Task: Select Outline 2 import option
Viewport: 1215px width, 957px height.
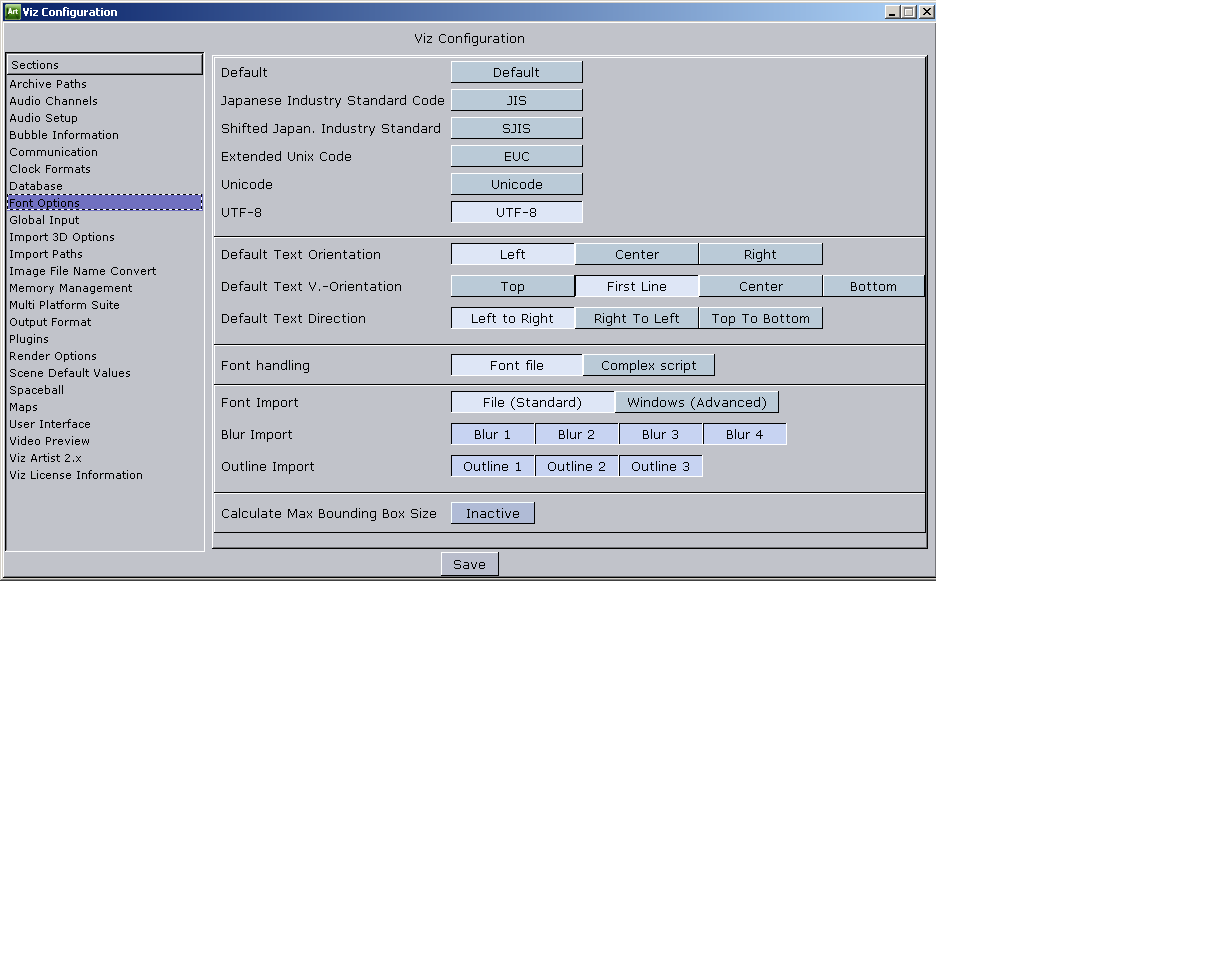Action: pos(576,465)
